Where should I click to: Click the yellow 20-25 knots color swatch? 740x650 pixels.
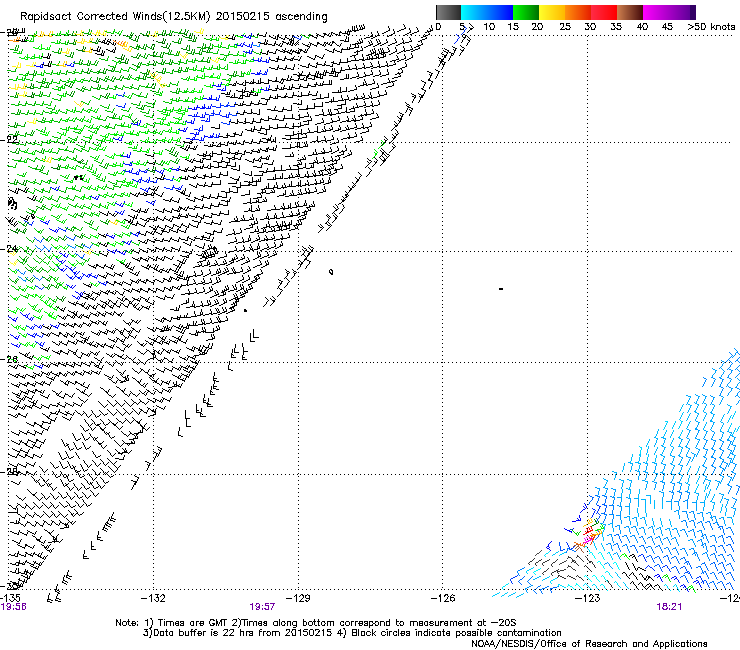pyautogui.click(x=552, y=12)
